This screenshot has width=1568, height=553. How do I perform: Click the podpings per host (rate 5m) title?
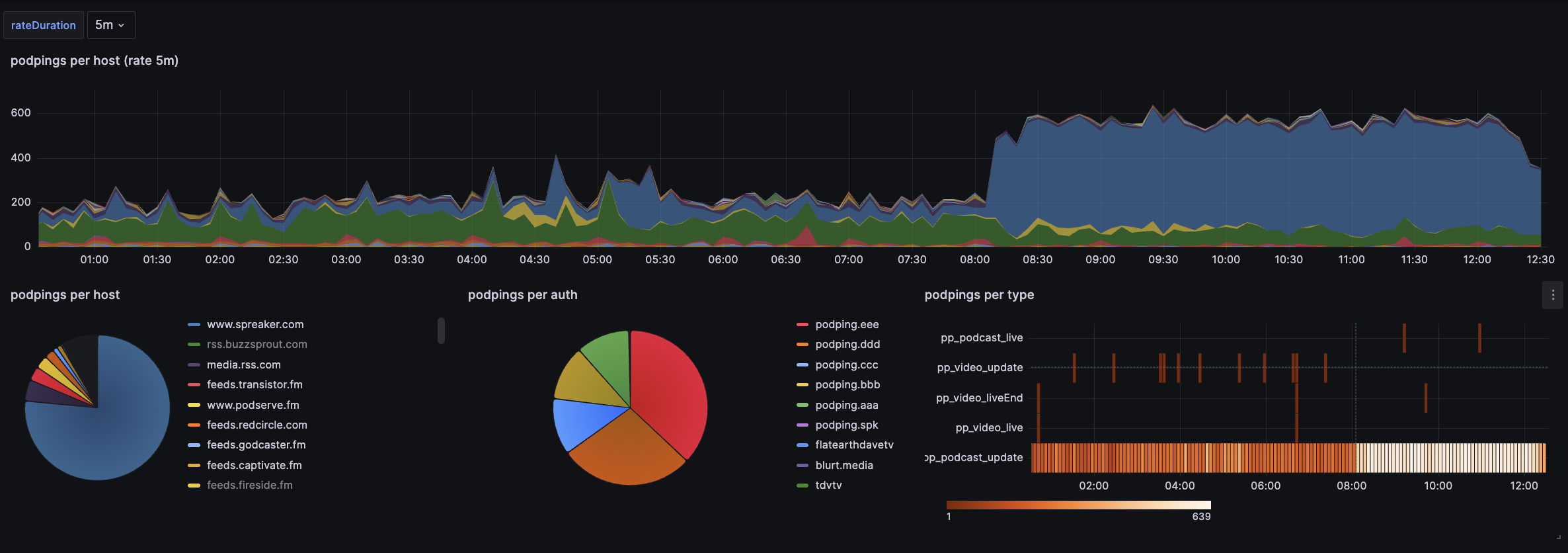pos(95,61)
